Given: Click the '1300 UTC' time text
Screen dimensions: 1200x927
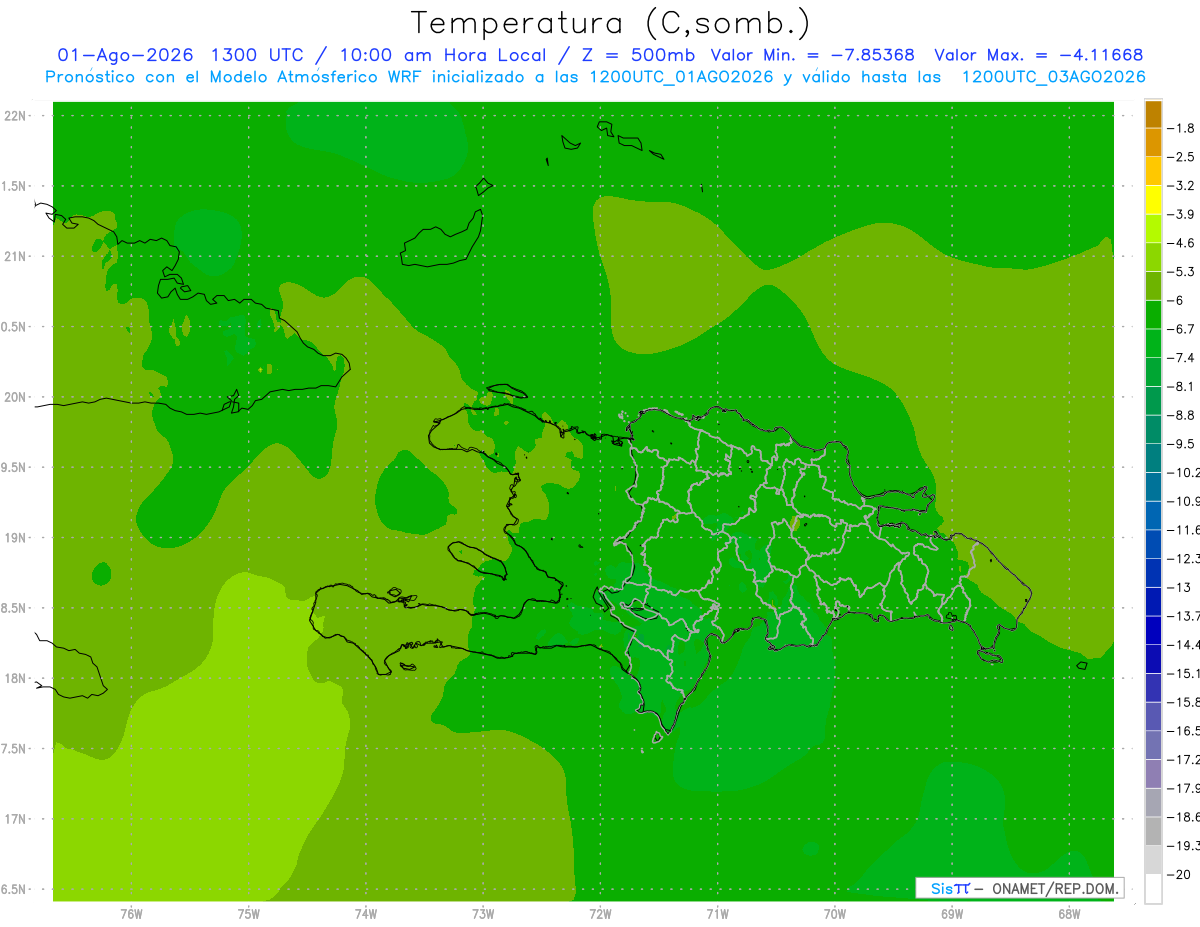Looking at the screenshot, I should coord(258,55).
